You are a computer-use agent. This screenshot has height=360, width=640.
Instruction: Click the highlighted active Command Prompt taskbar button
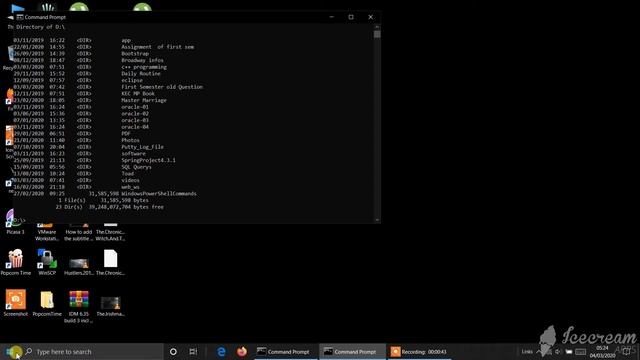point(352,351)
